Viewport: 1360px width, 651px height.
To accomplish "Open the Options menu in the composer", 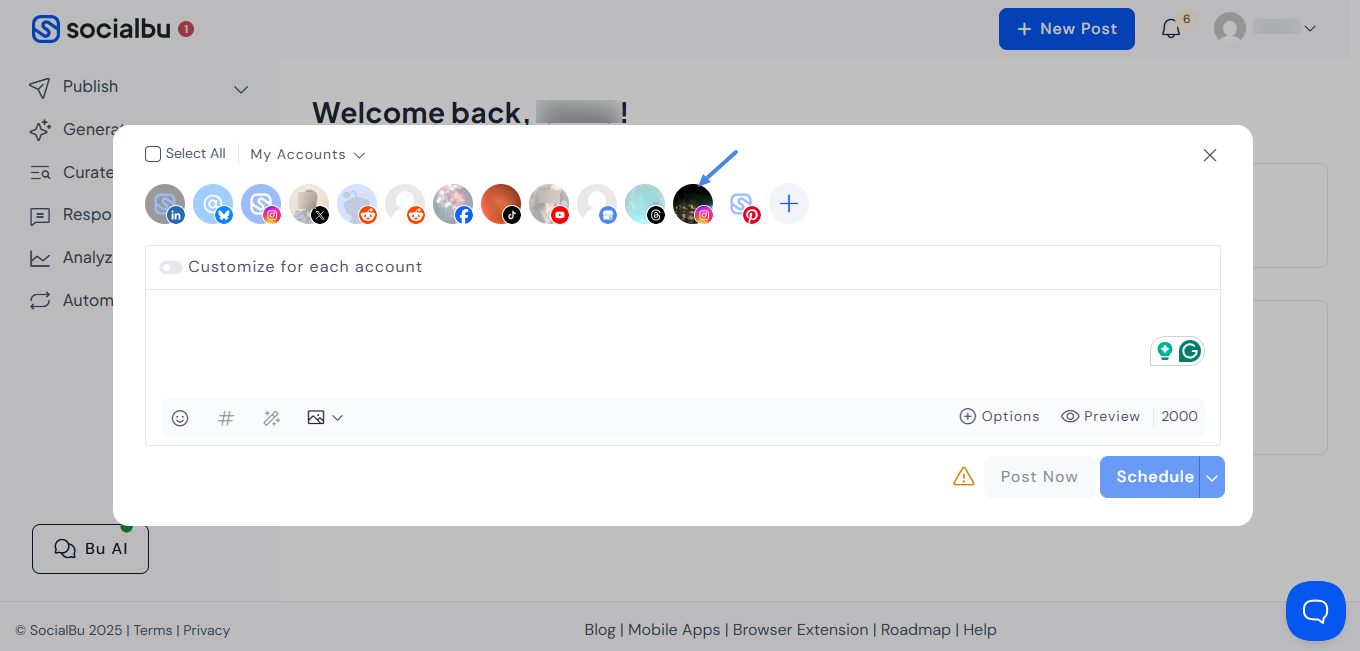I will point(999,416).
